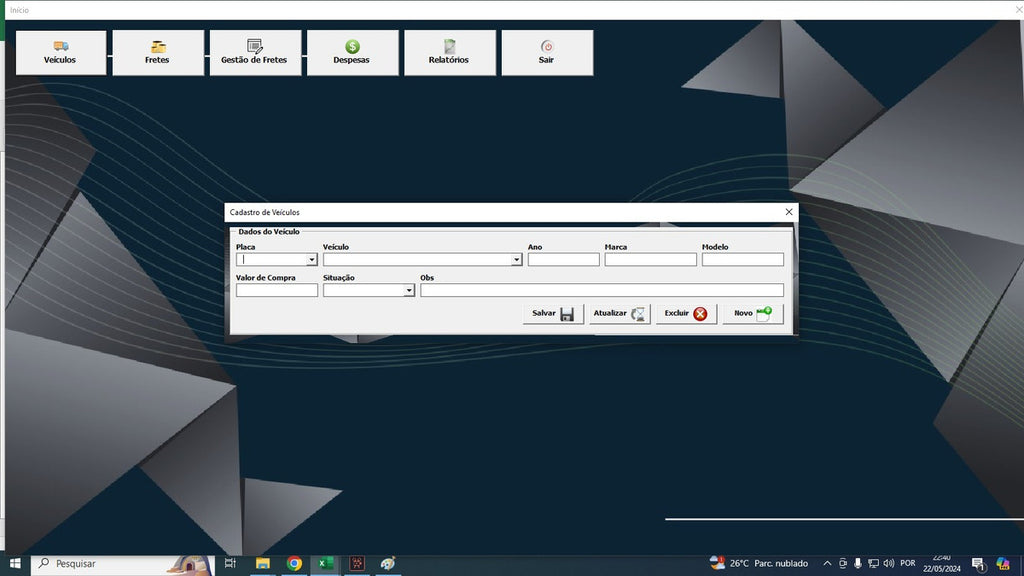Open the Relatórios section
1024x576 pixels.
(450, 52)
